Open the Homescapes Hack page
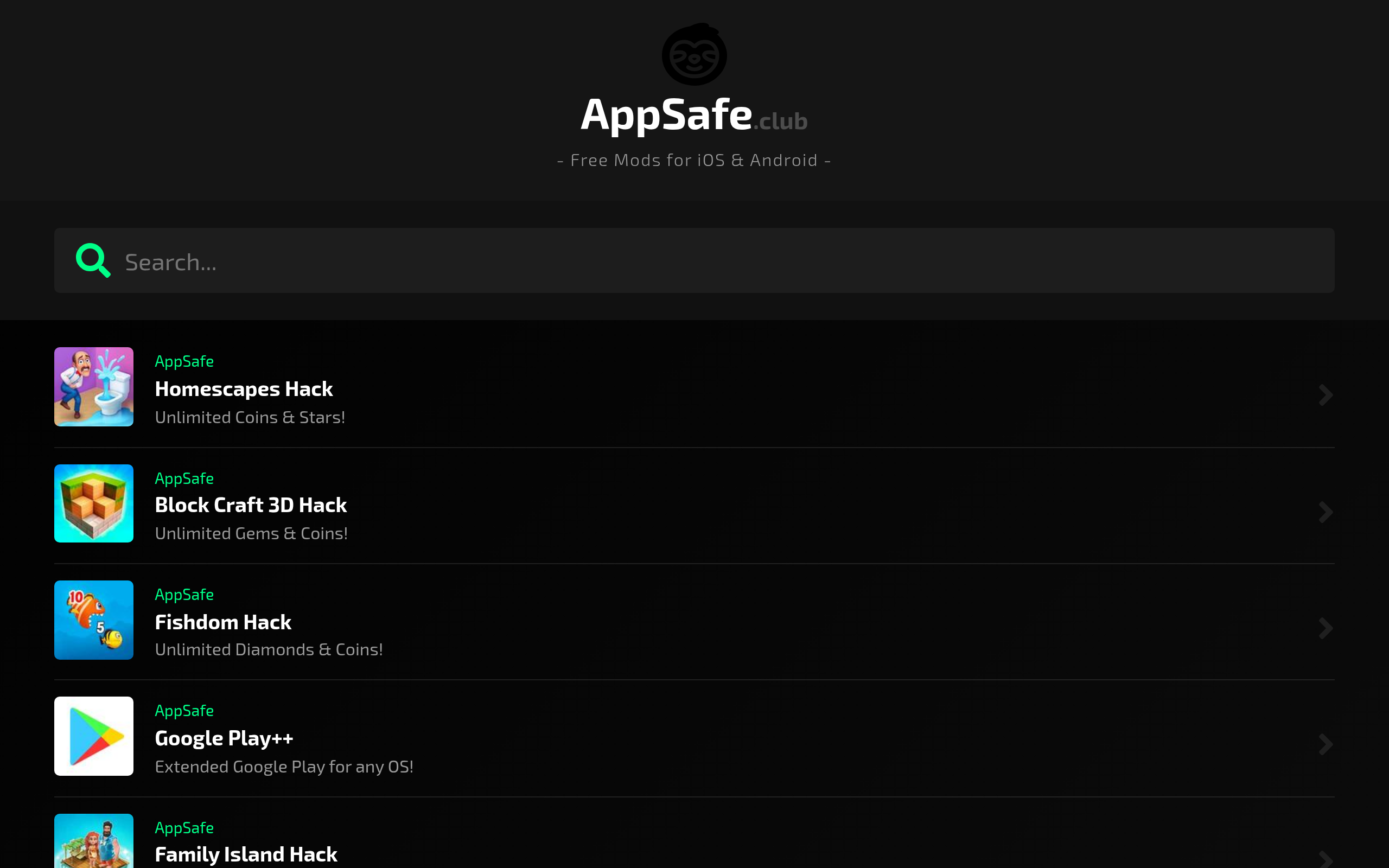This screenshot has height=868, width=1389. click(244, 388)
